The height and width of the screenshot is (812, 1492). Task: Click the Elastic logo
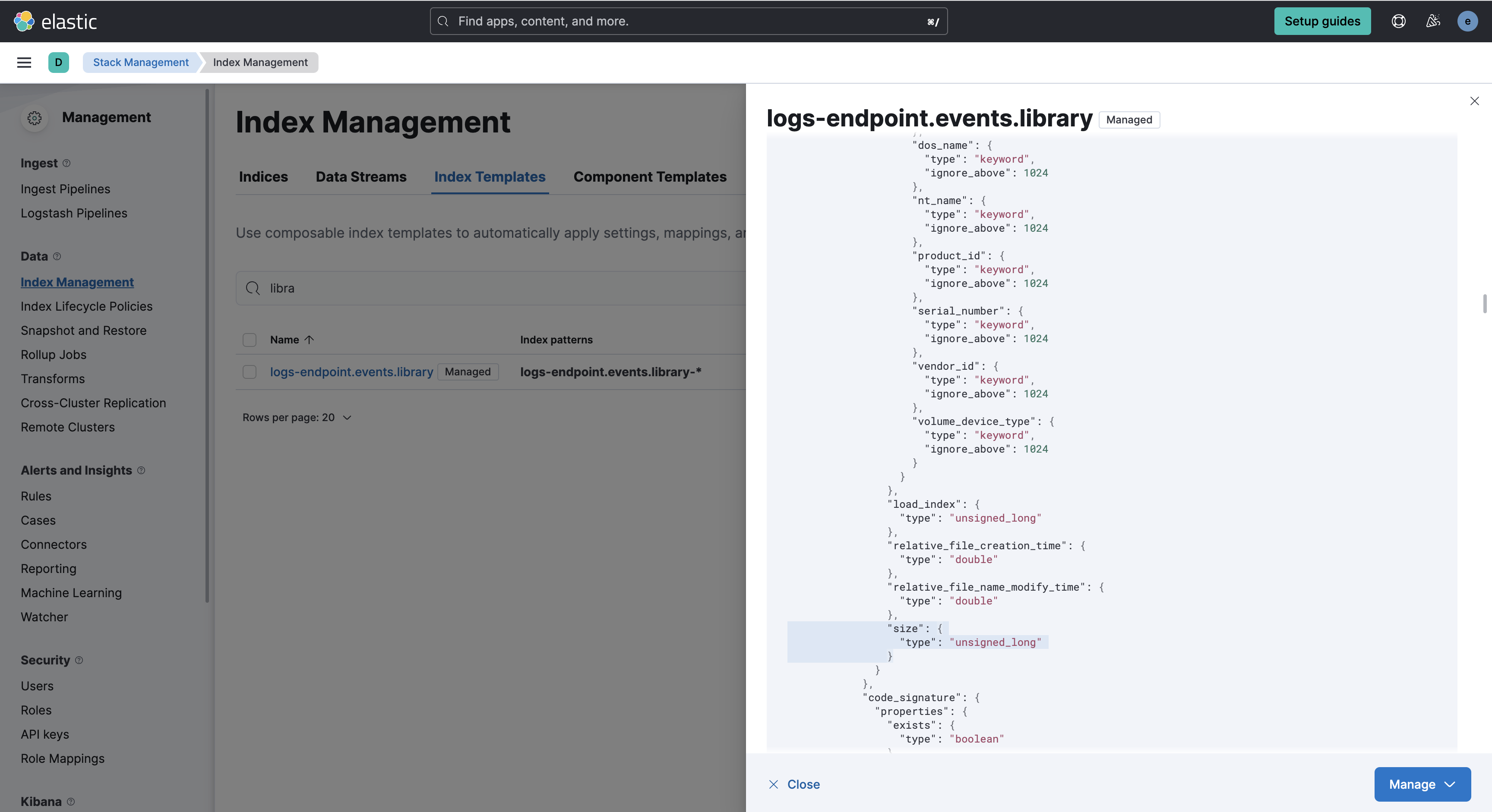click(55, 22)
